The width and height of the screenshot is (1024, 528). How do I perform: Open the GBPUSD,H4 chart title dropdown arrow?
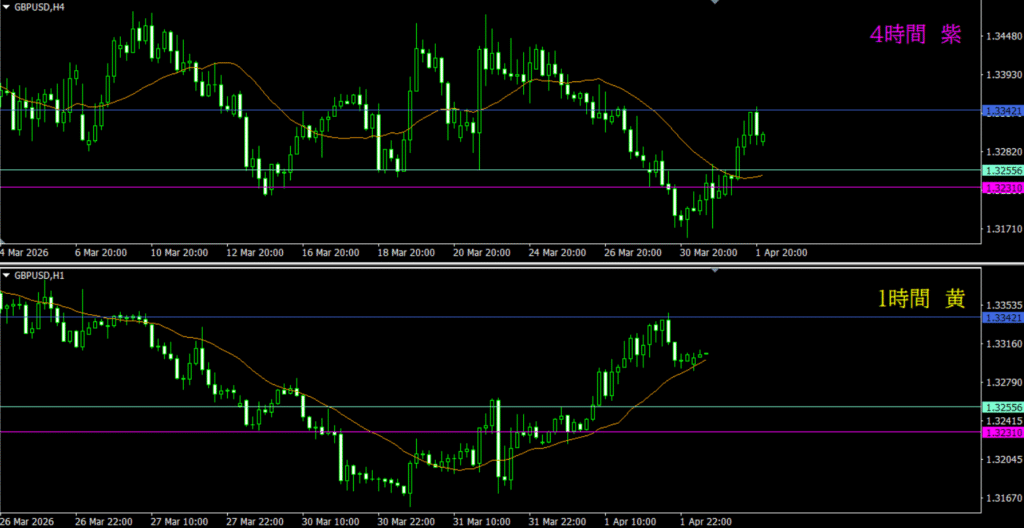pos(6,6)
